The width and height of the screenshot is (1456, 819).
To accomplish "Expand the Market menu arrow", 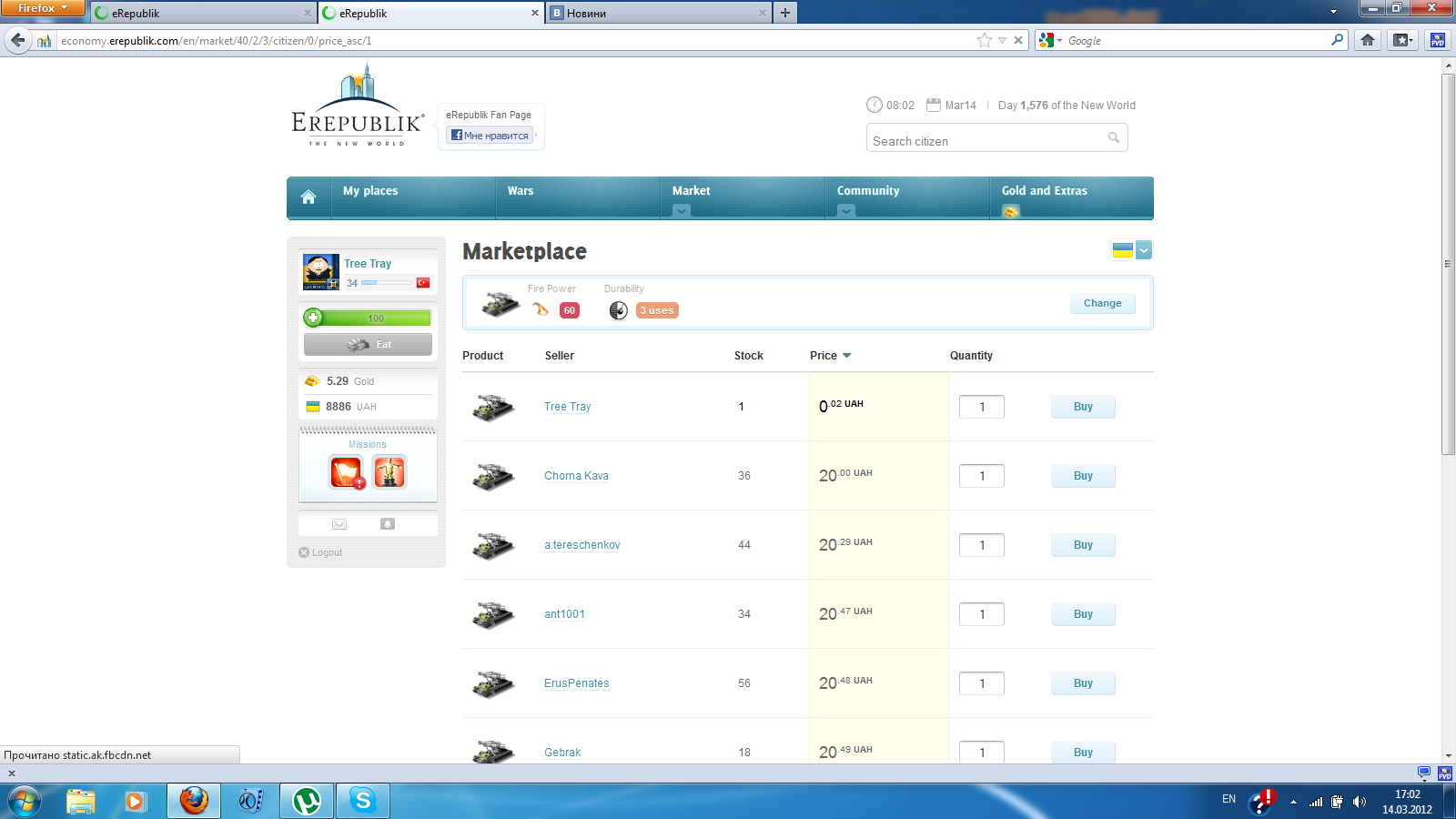I will coord(682,211).
